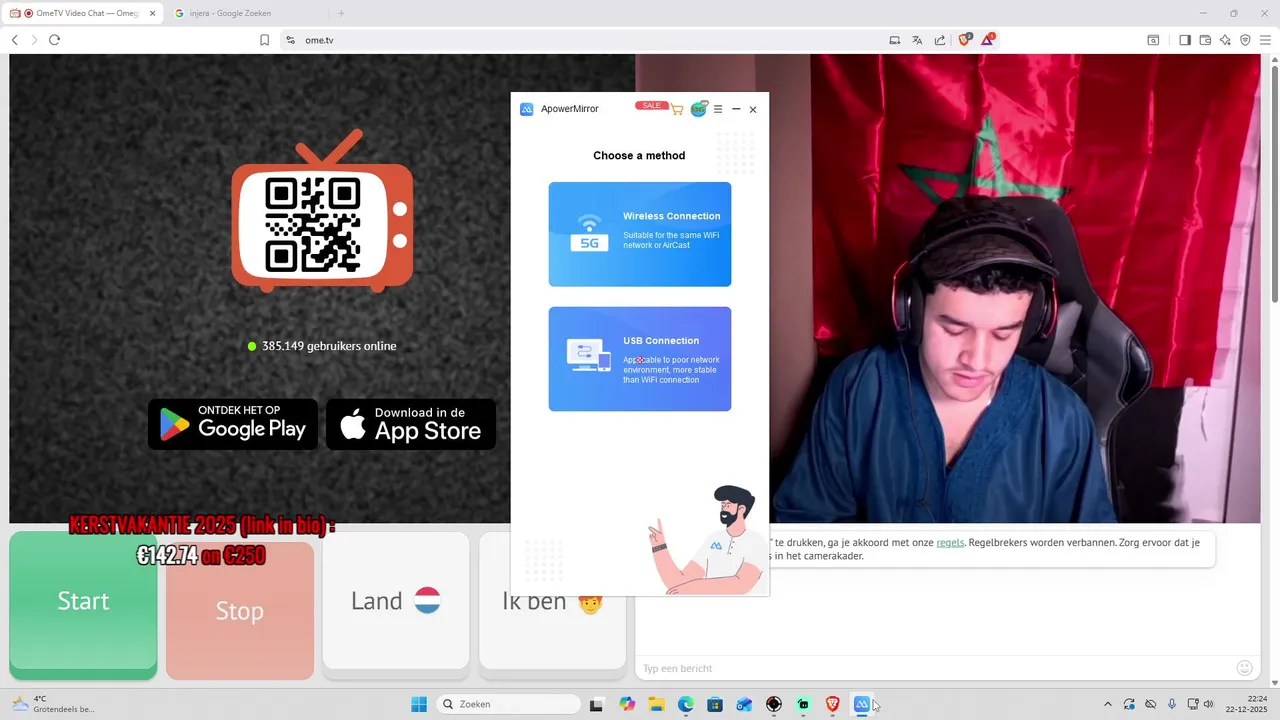This screenshot has width=1280, height=720.
Task: Open the weather widget showing 4°C
Action: (52, 704)
